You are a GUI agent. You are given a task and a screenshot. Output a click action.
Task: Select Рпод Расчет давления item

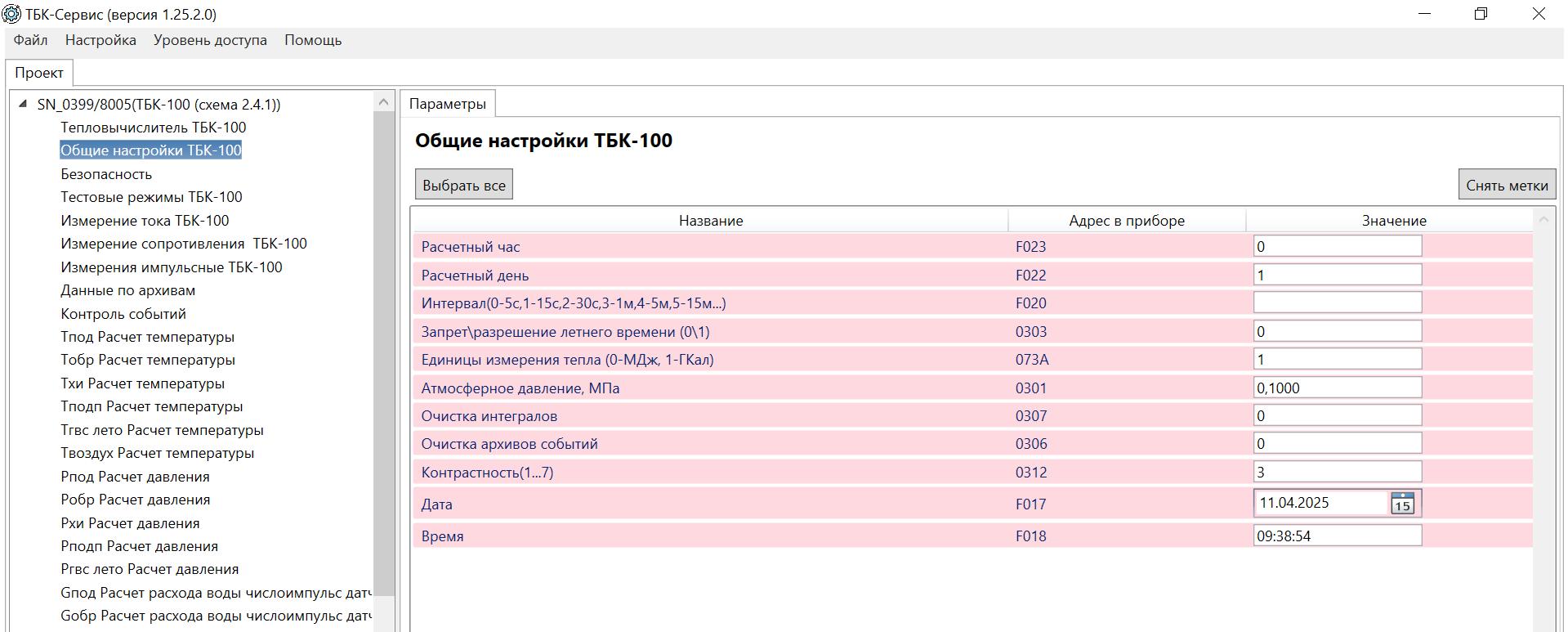(135, 477)
